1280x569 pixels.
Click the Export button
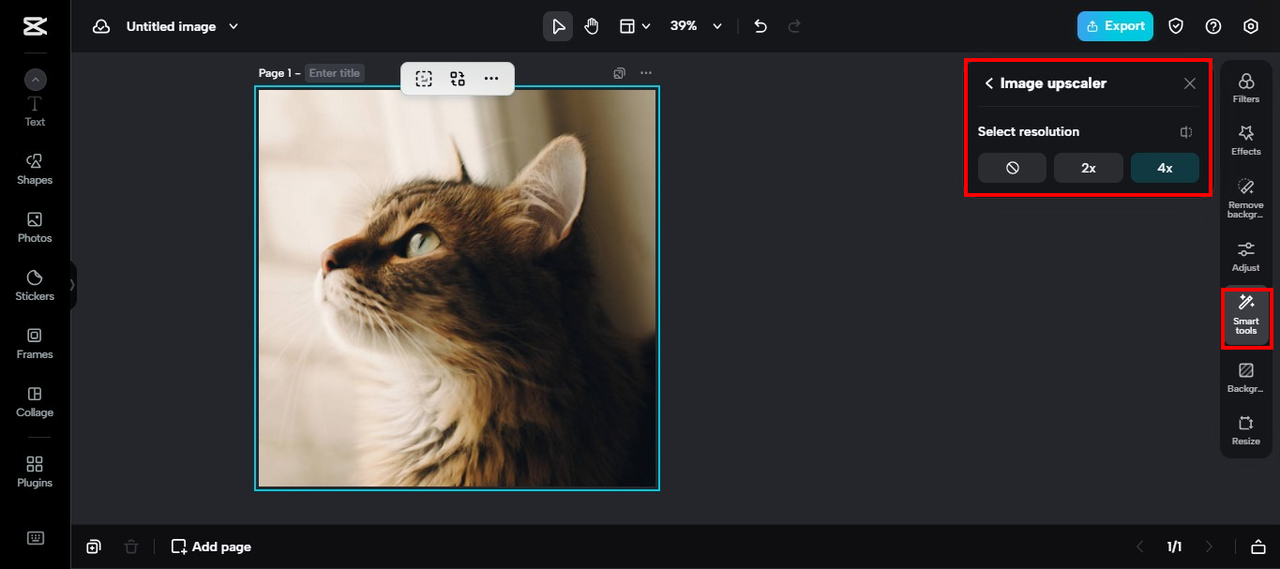pos(1115,26)
